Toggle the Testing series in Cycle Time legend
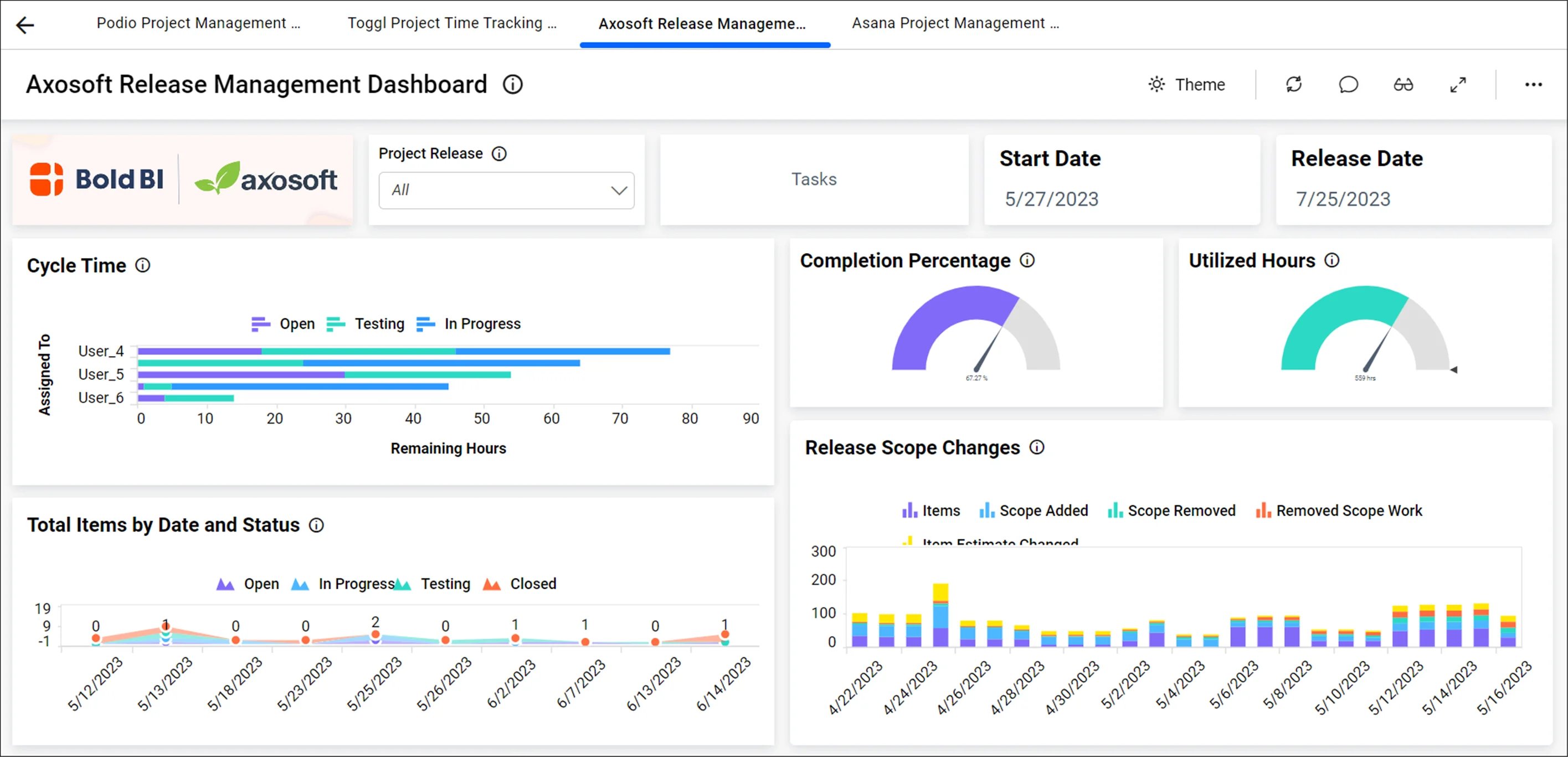The height and width of the screenshot is (757, 1568). [379, 324]
